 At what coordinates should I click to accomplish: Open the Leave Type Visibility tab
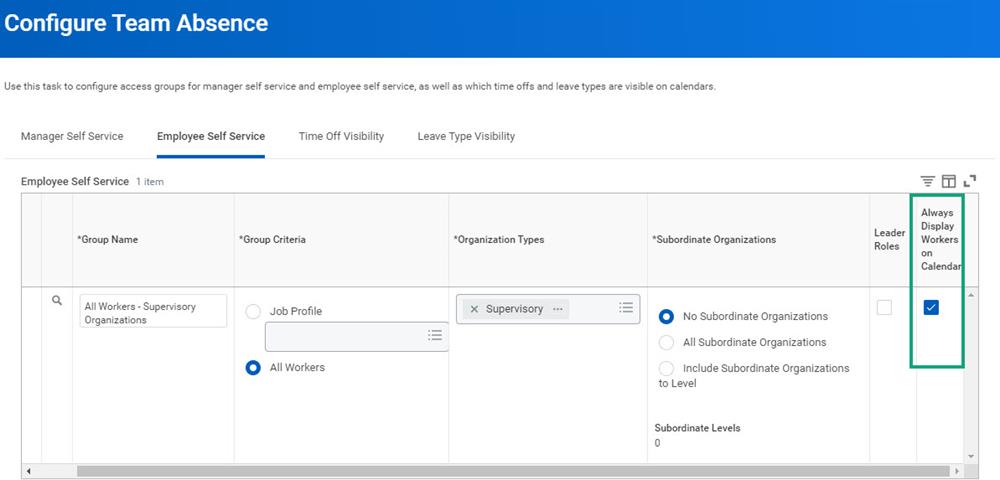coord(466,136)
